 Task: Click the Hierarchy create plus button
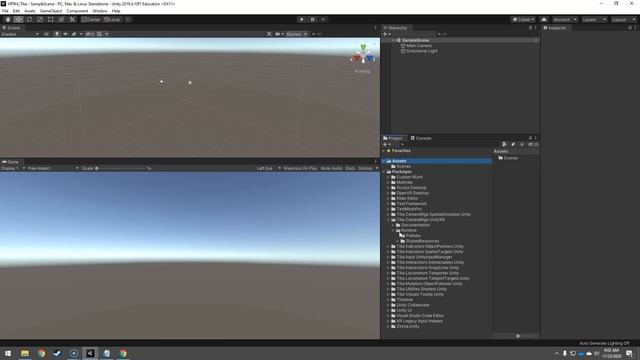tap(386, 34)
